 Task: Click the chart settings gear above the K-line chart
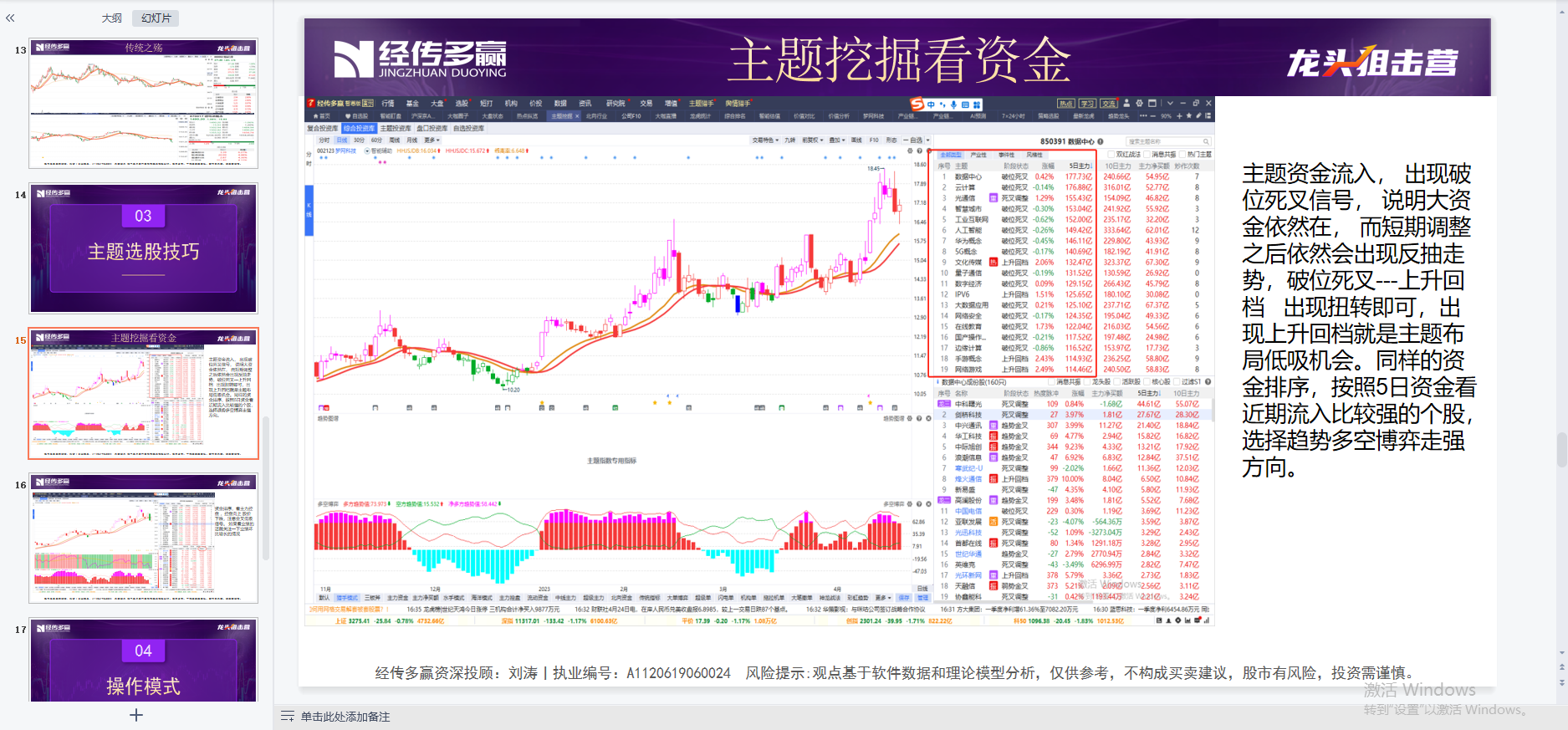[910, 151]
